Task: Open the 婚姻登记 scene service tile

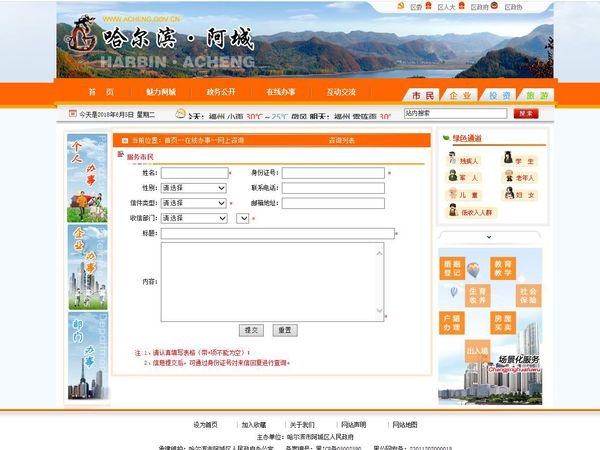Action: pos(452,268)
